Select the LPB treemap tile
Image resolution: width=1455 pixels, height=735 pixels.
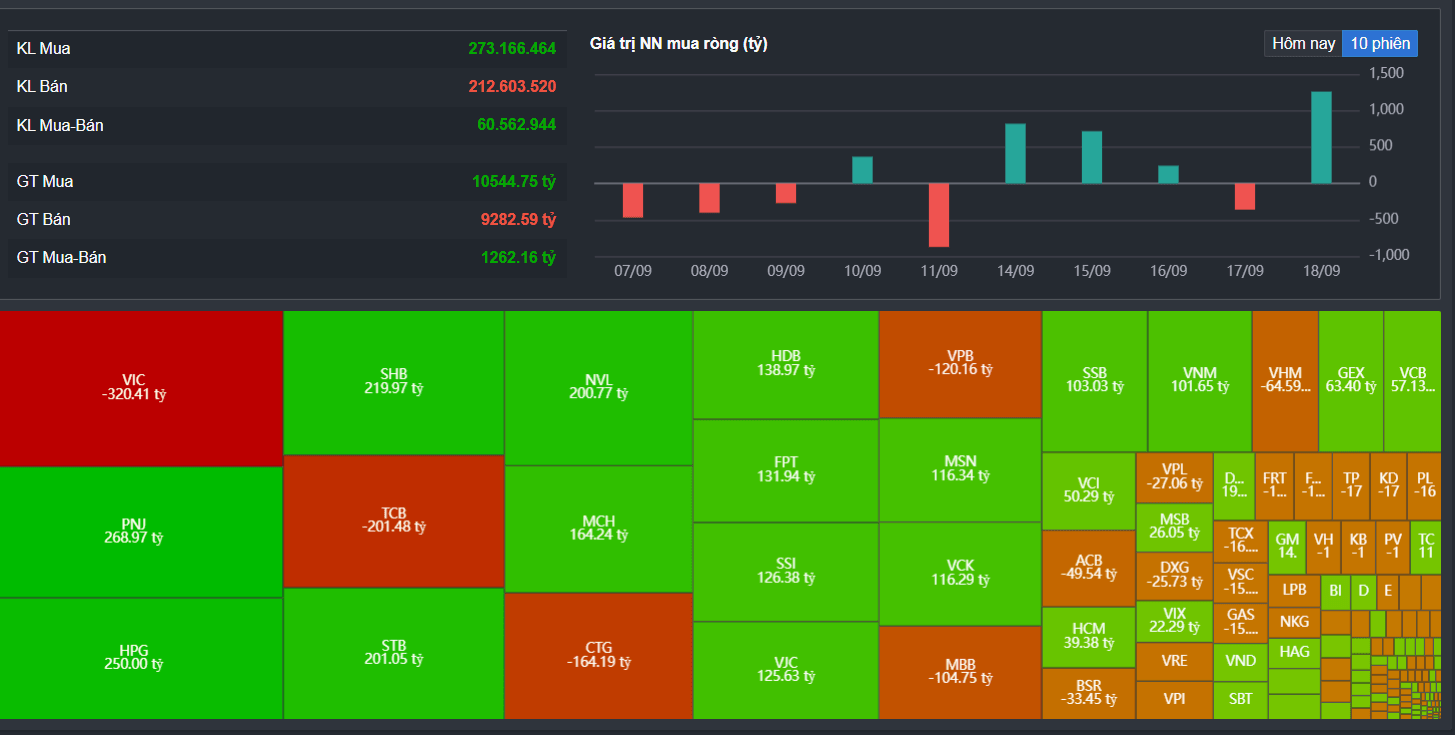[x=1294, y=590]
